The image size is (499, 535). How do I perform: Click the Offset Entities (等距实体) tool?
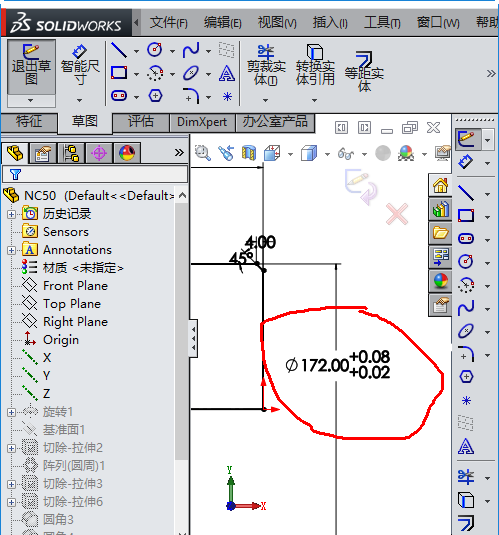coord(364,72)
